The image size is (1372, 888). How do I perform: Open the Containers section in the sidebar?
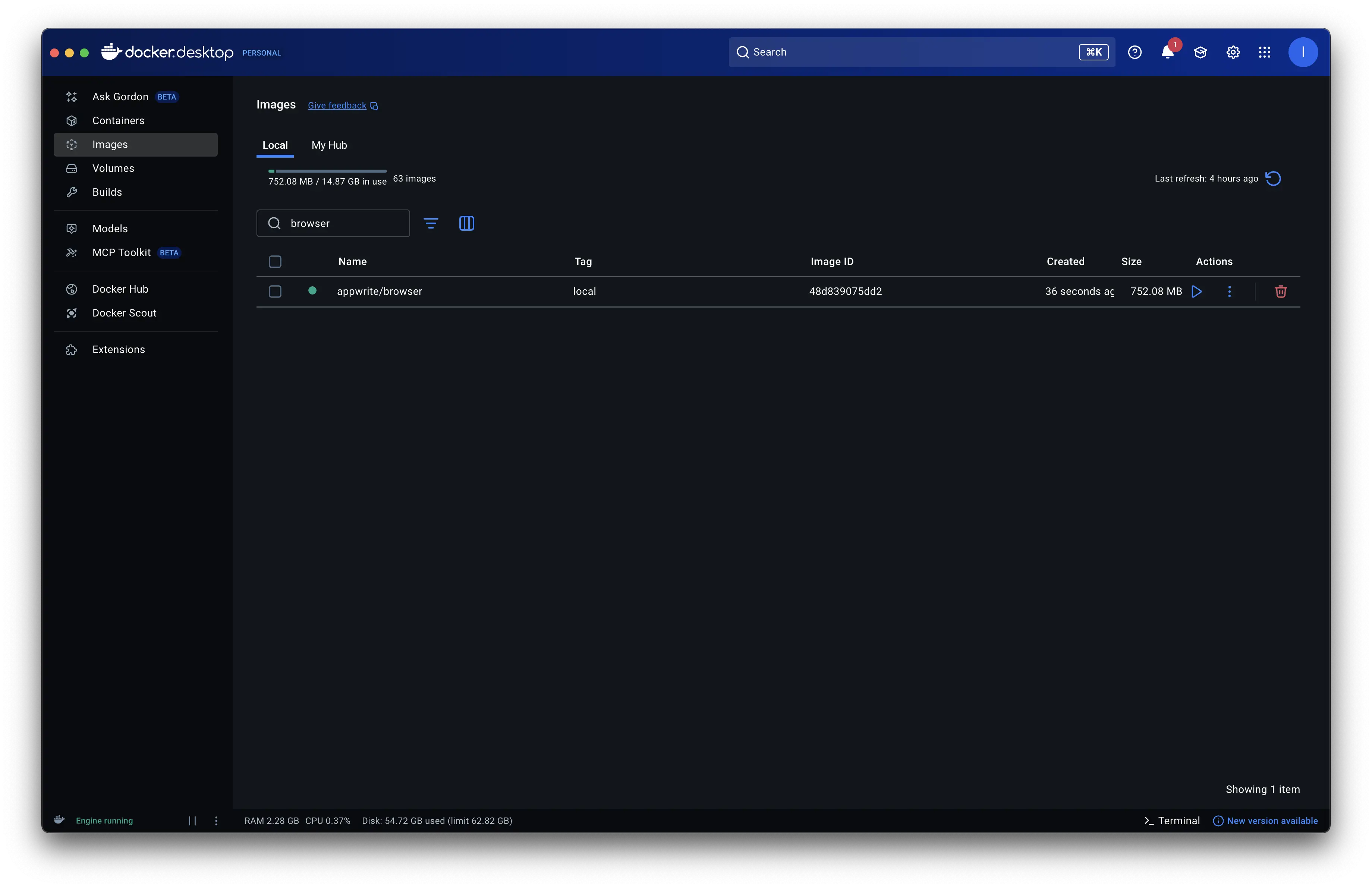click(117, 120)
